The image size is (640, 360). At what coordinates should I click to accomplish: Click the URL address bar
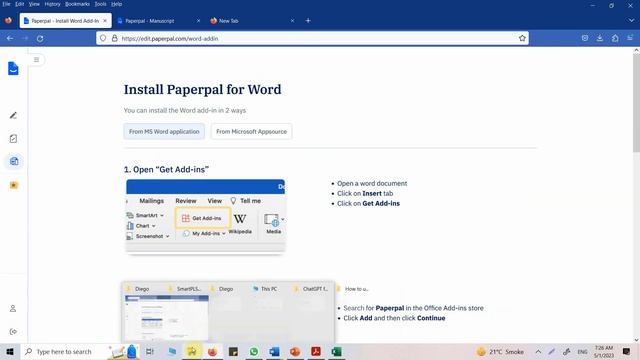click(312, 38)
